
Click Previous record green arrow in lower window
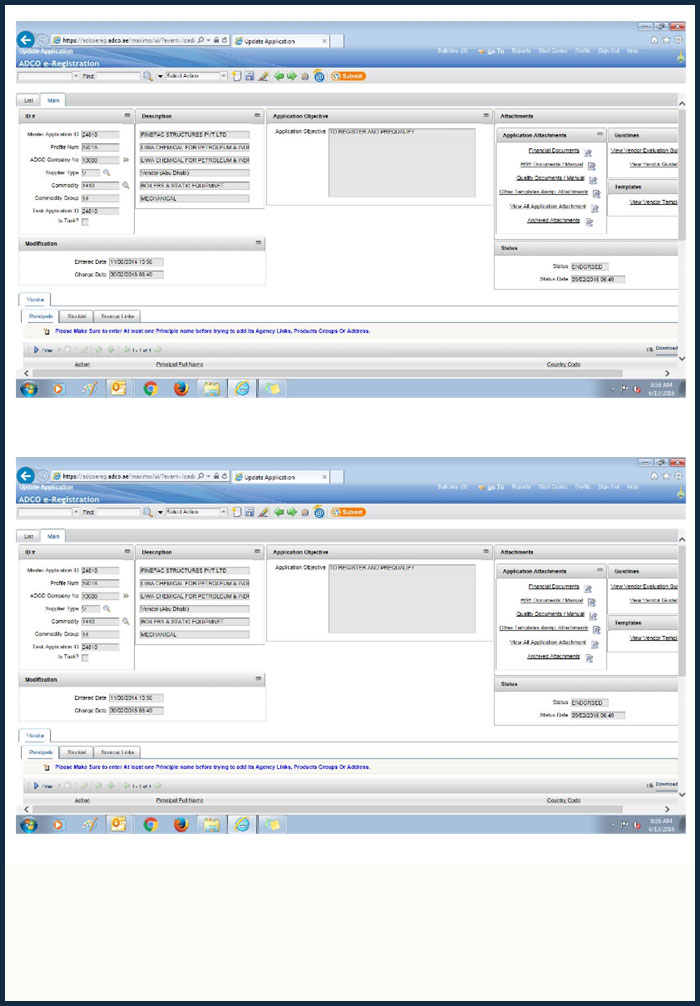pos(279,511)
